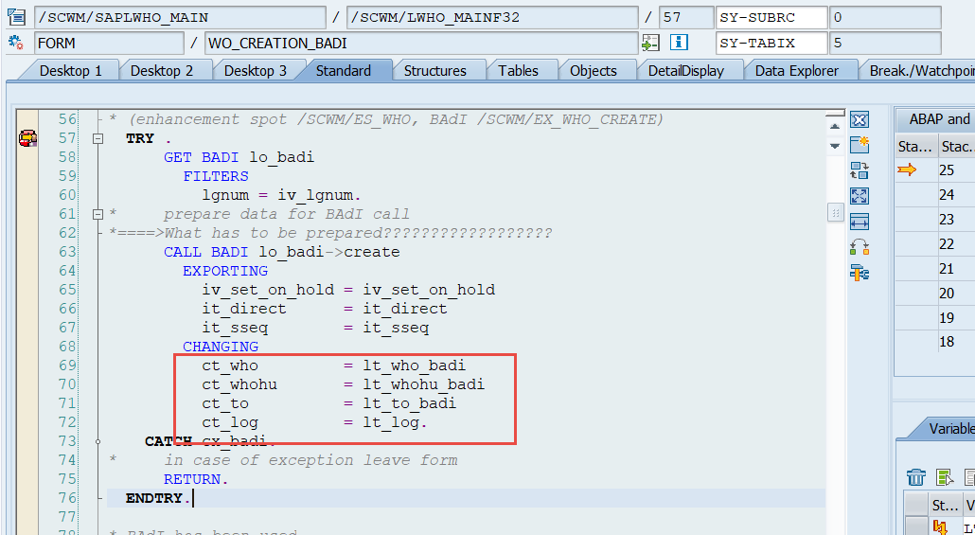Image resolution: width=975 pixels, height=535 pixels.
Task: Open the Data Explorer tab
Action: [797, 70]
